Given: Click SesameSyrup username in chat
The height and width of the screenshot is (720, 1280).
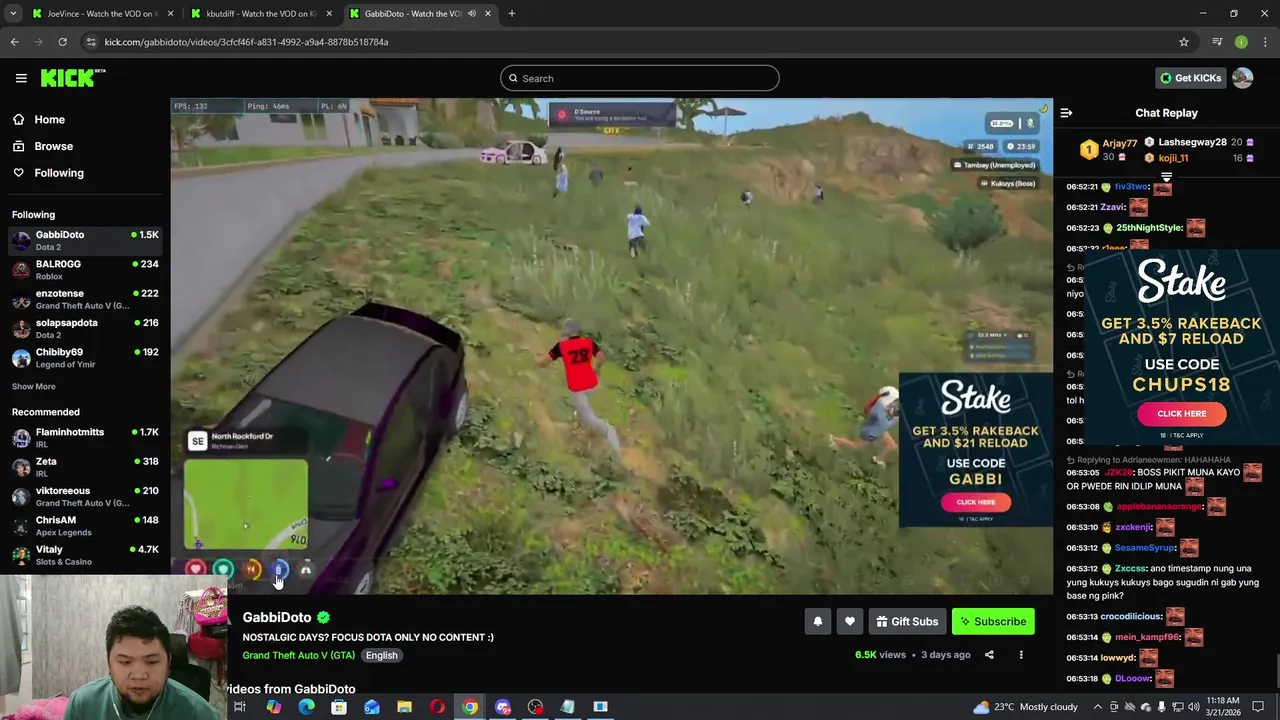Looking at the screenshot, I should 1144,548.
